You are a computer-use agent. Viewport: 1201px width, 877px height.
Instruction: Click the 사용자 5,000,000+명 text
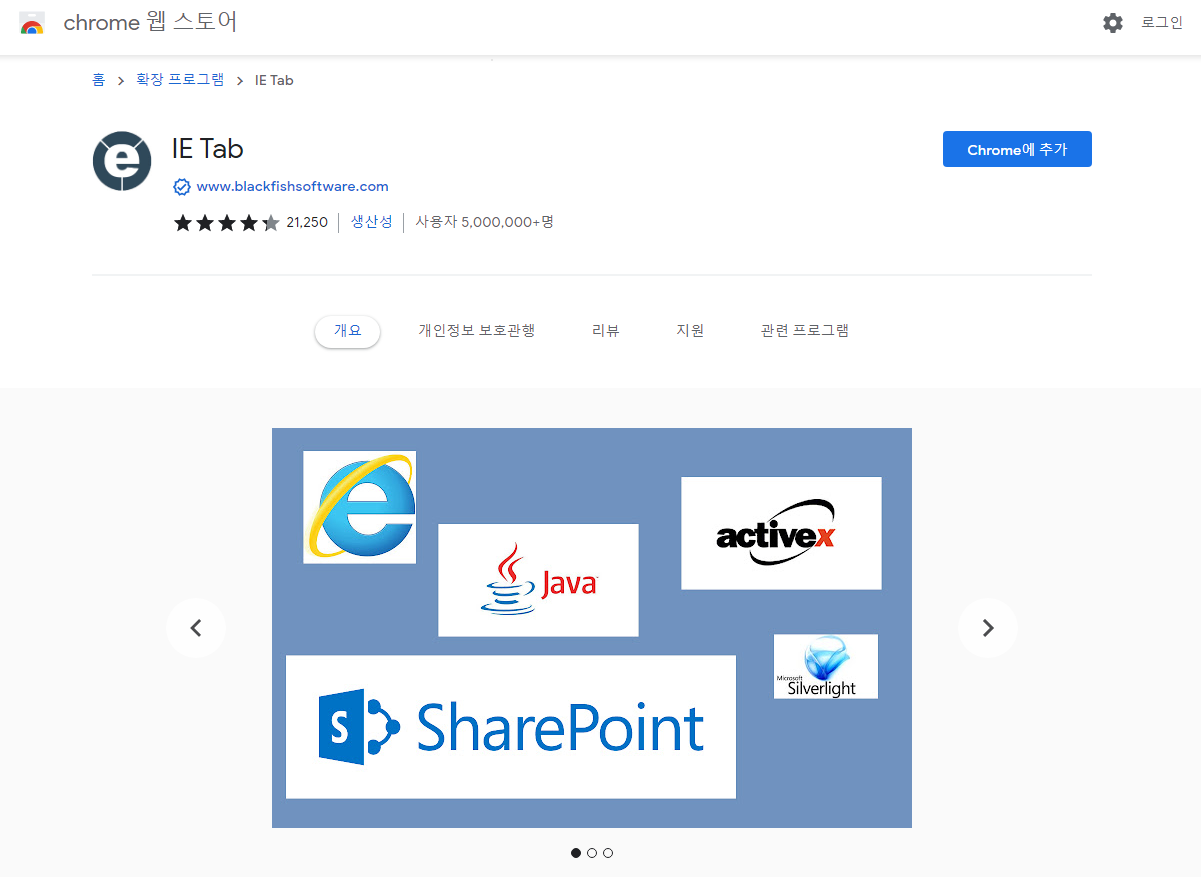485,222
